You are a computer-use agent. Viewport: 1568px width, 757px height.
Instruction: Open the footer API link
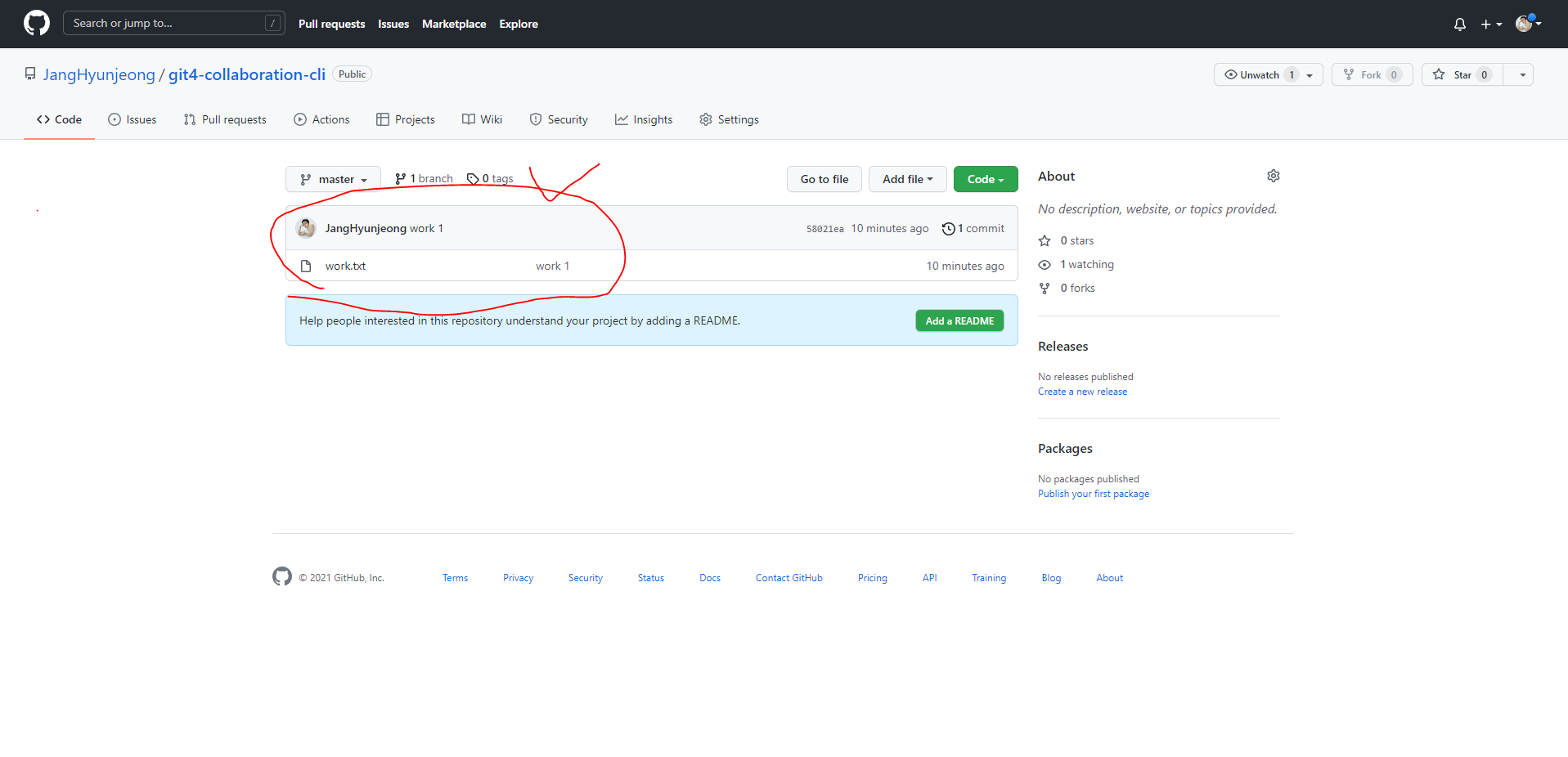929,578
